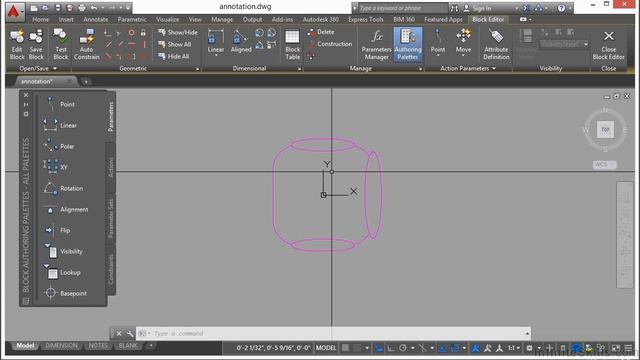Image resolution: width=640 pixels, height=360 pixels.
Task: Click Show All constraints
Action: click(x=175, y=44)
